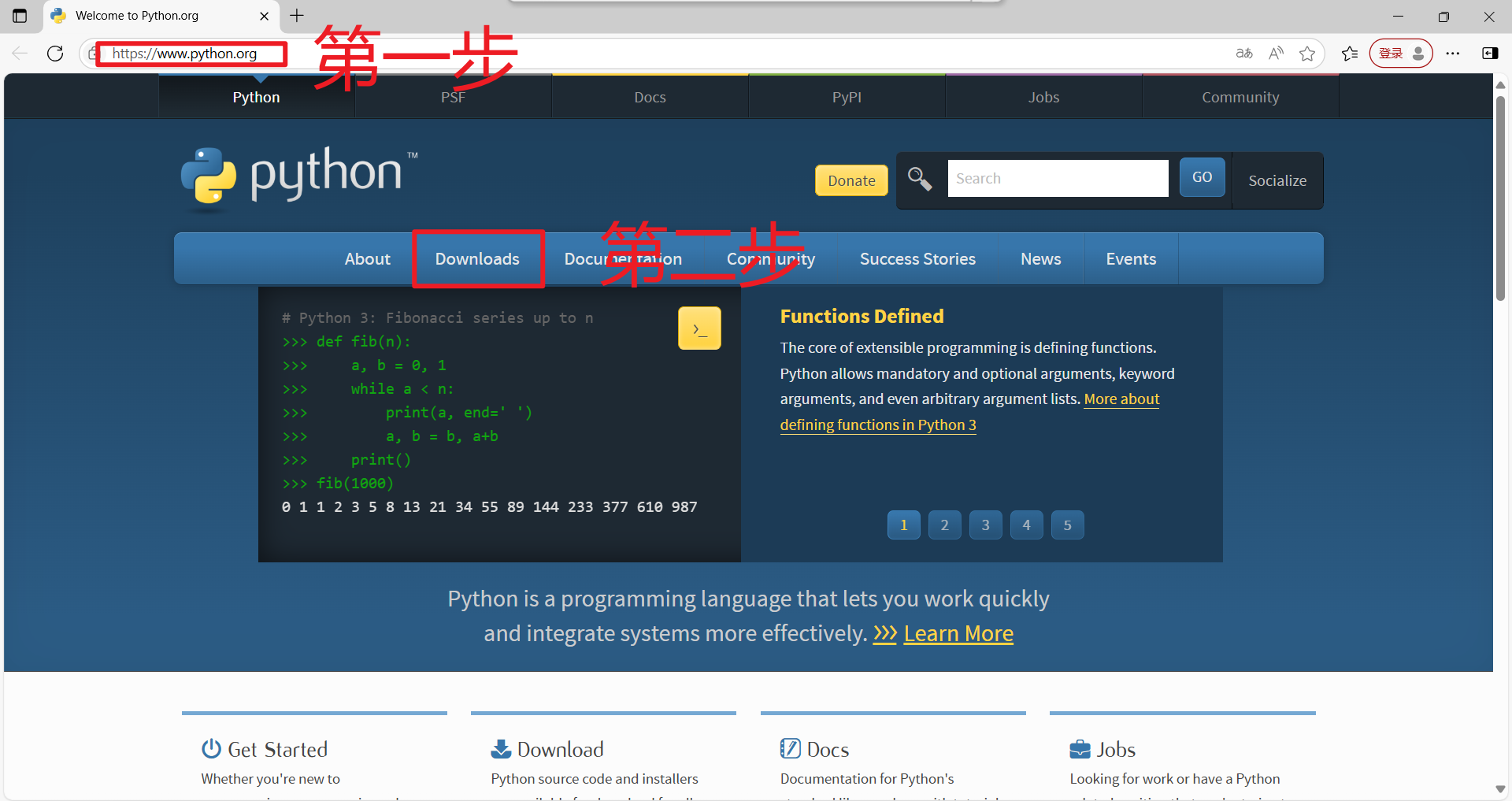The height and width of the screenshot is (801, 1512).
Task: Follow the defining functions in Python 3 link
Action: (x=878, y=425)
